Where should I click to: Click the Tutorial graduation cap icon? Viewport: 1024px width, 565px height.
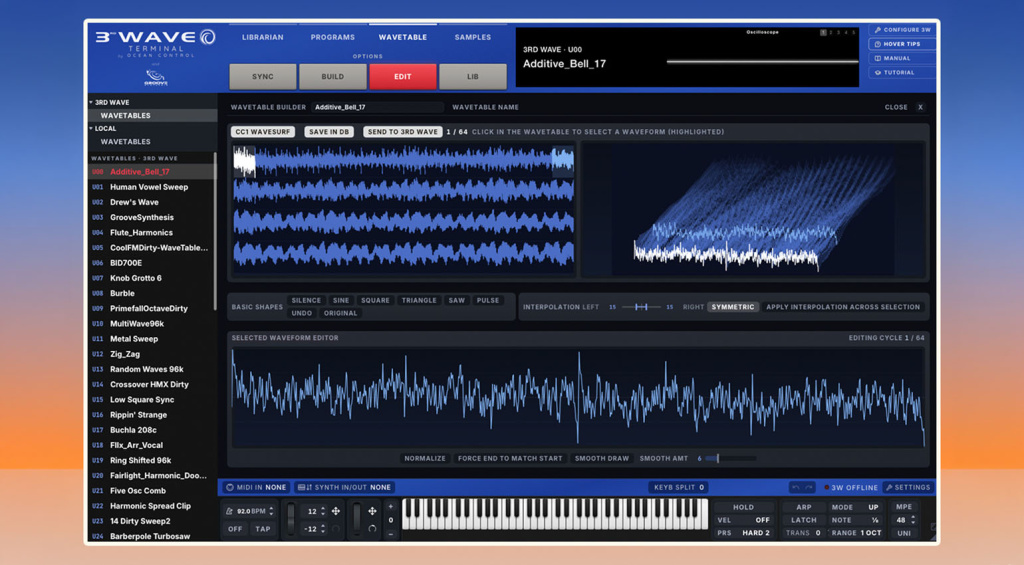878,73
